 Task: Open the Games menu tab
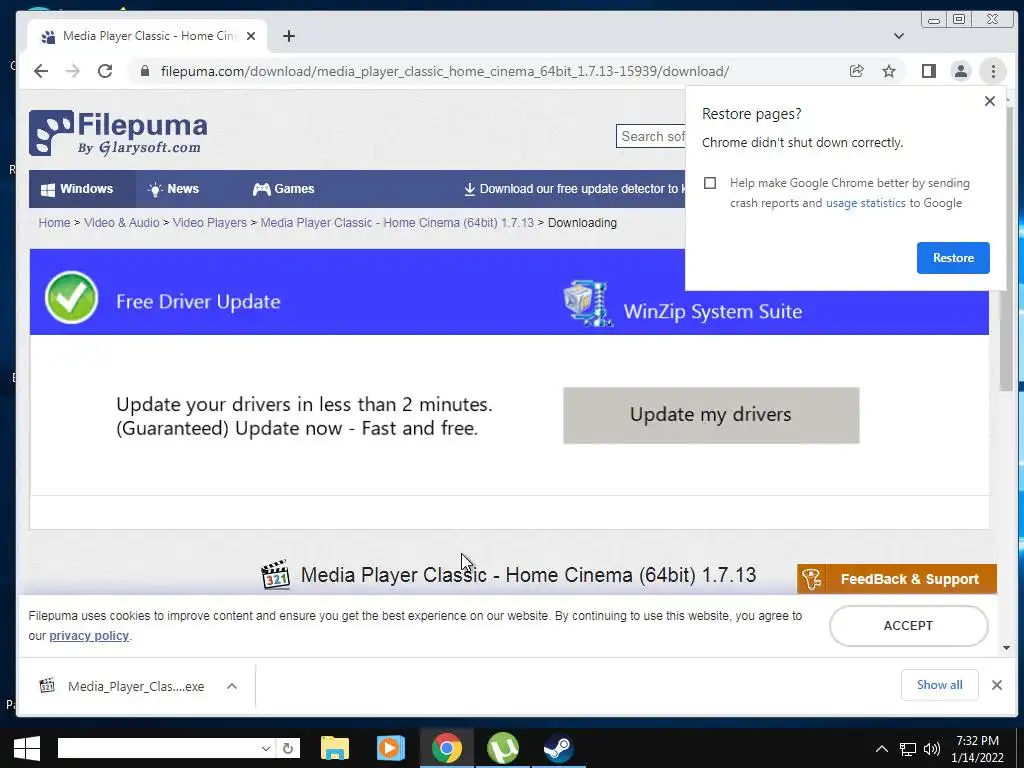tap(283, 189)
